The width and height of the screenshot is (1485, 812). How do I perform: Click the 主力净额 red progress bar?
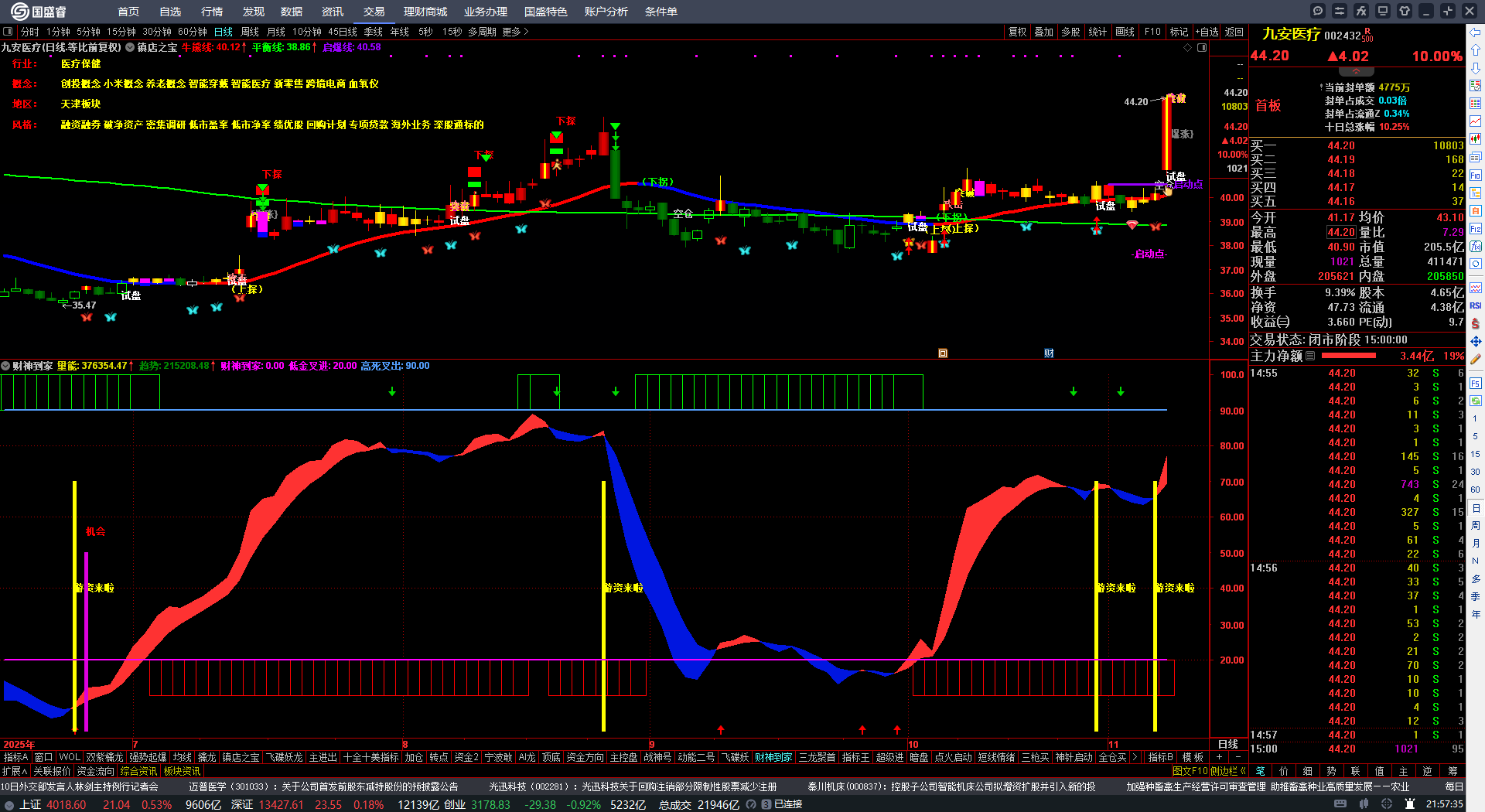point(1349,356)
